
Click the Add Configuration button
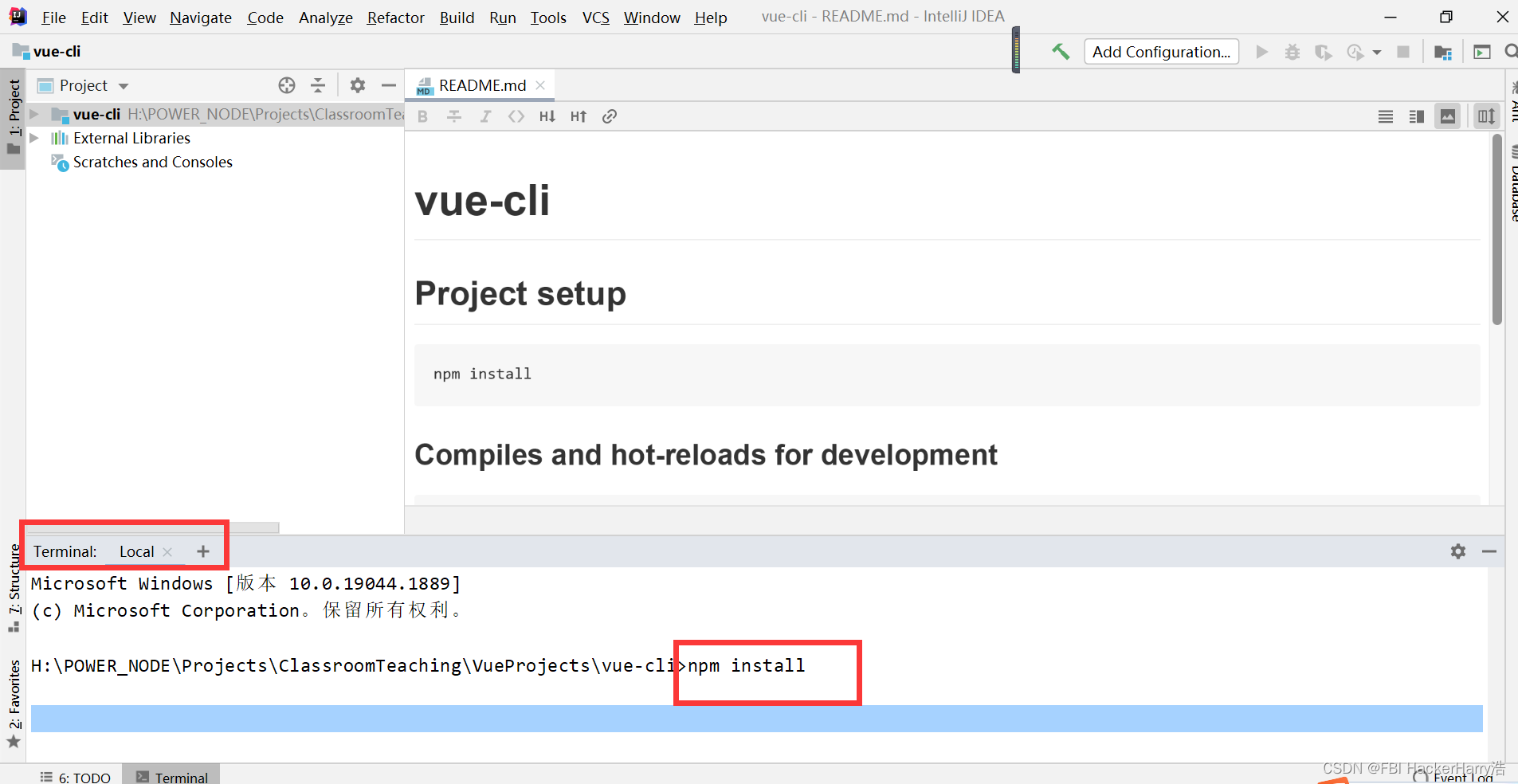tap(1161, 52)
